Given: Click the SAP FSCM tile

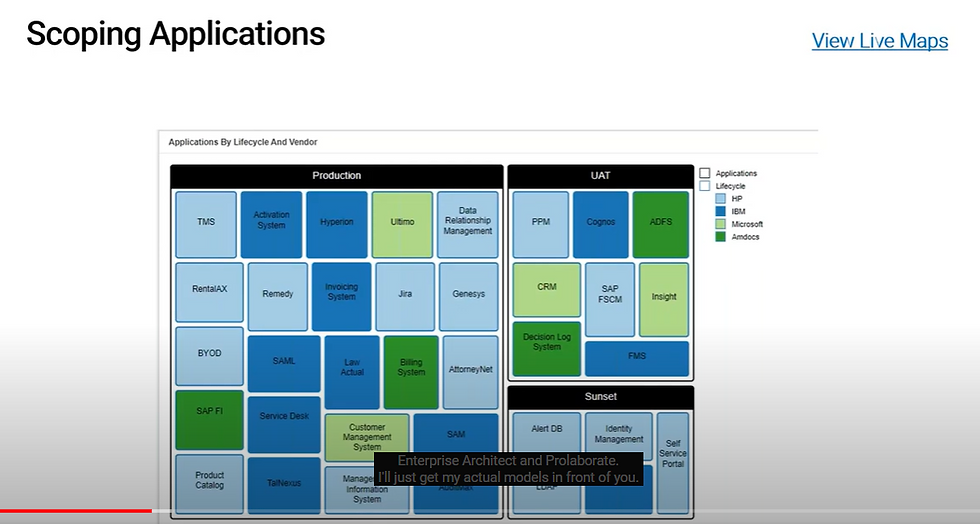Looking at the screenshot, I should click(610, 300).
